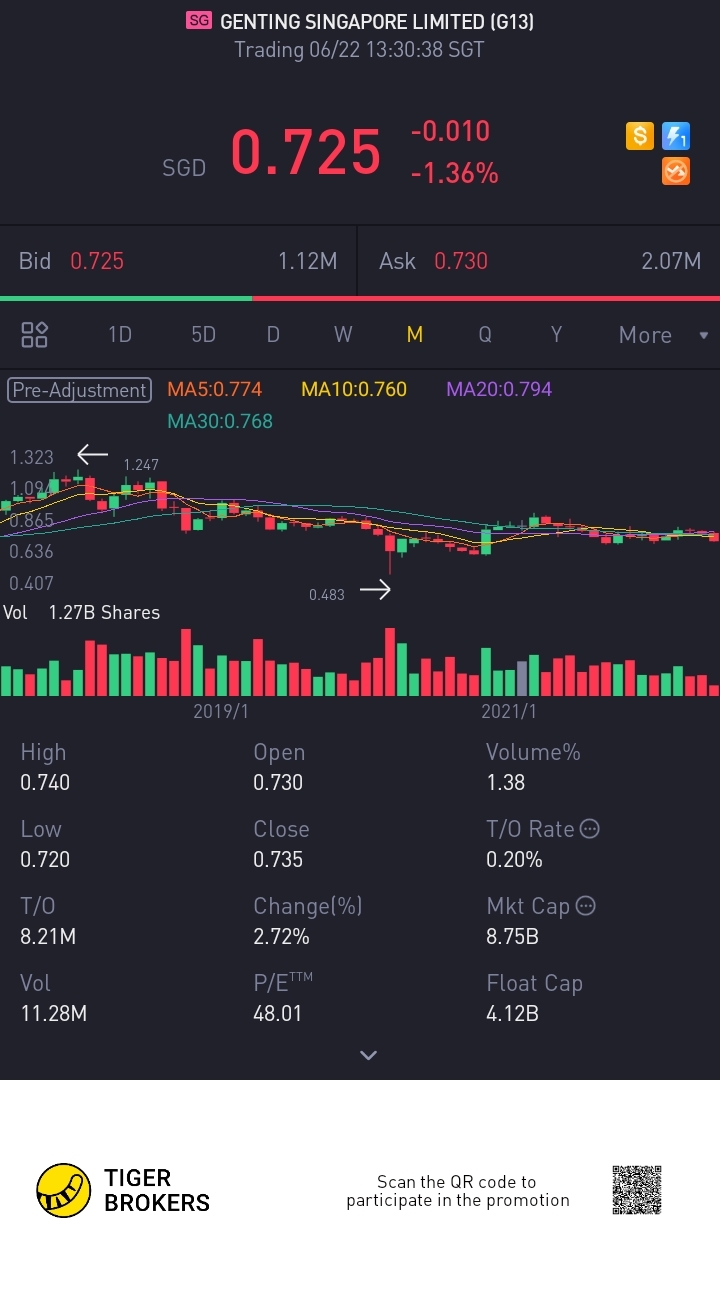Screen dimensions: 720x1301
Task: Tap the MA10:0.760 indicator label
Action: click(354, 389)
